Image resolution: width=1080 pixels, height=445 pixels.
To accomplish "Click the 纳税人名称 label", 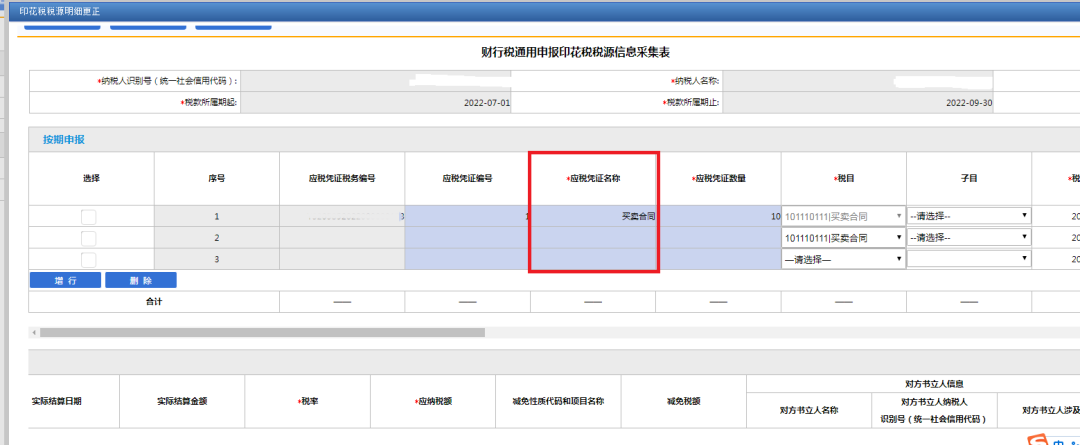I will (695, 81).
